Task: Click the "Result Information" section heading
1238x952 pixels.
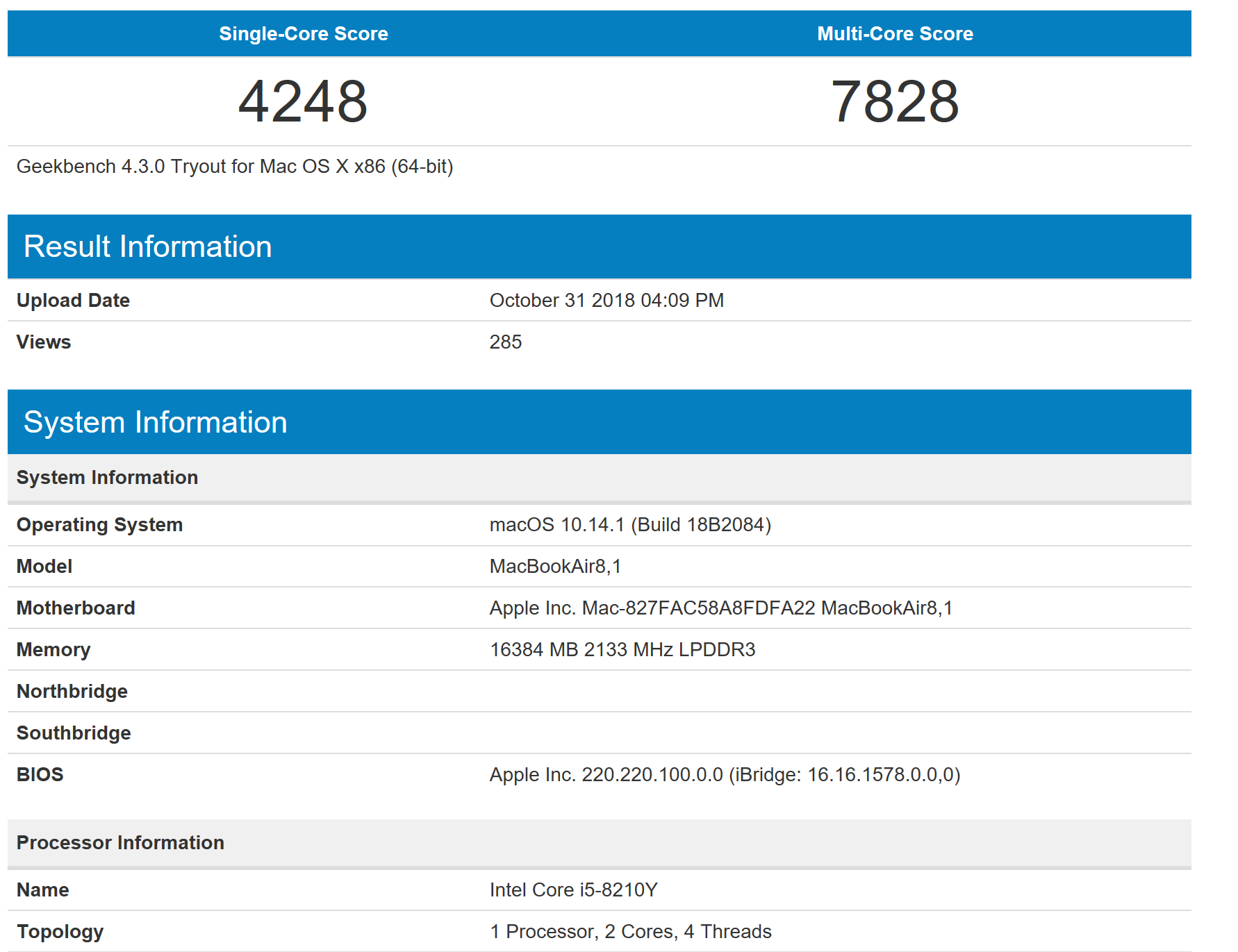Action: (x=148, y=247)
